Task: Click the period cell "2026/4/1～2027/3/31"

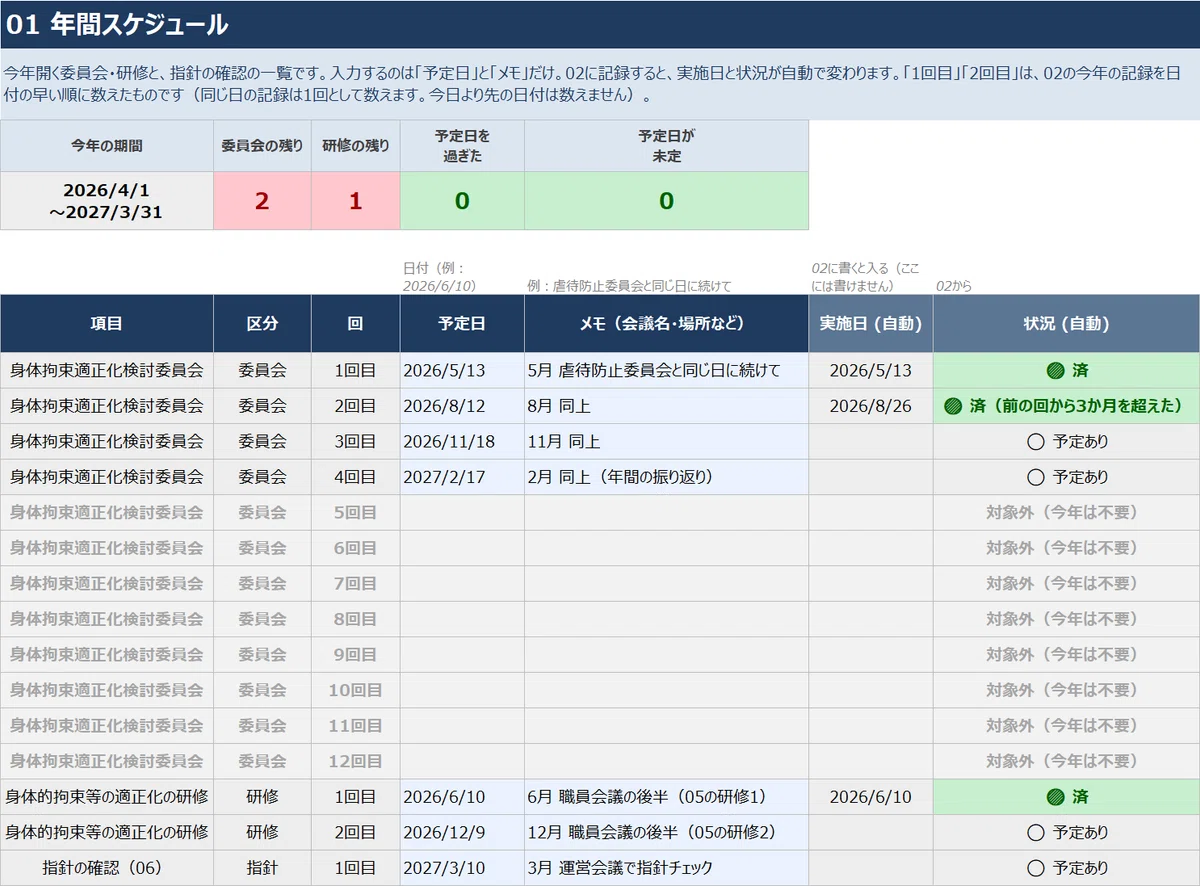Action: point(107,201)
